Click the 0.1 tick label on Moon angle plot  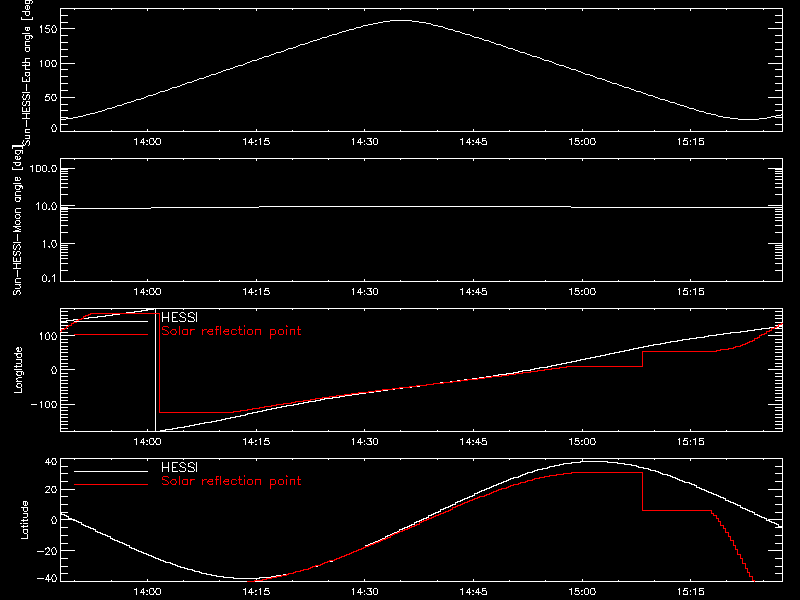(x=49, y=279)
